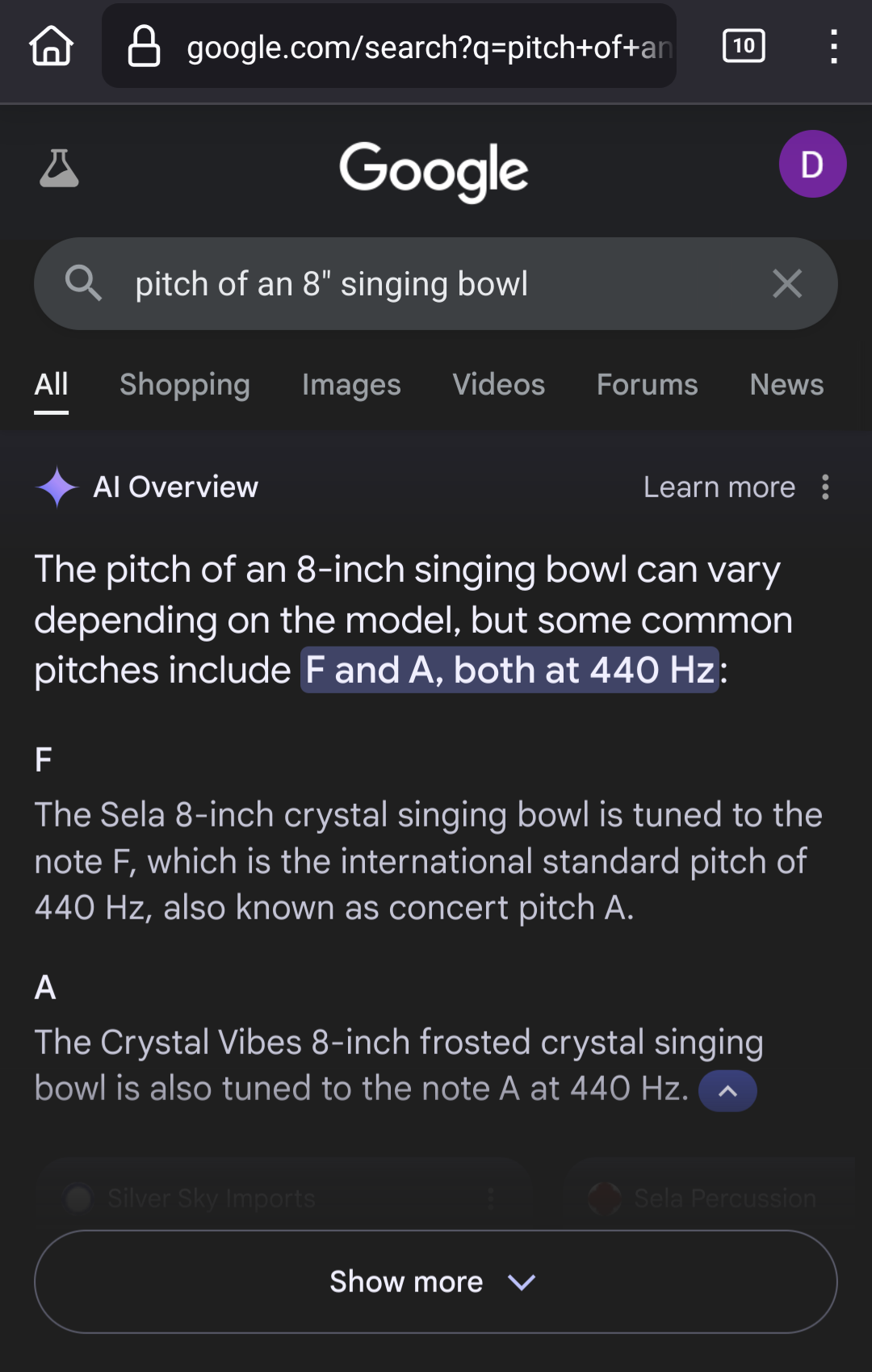872x1372 pixels.
Task: Click the Learn more link
Action: (719, 487)
